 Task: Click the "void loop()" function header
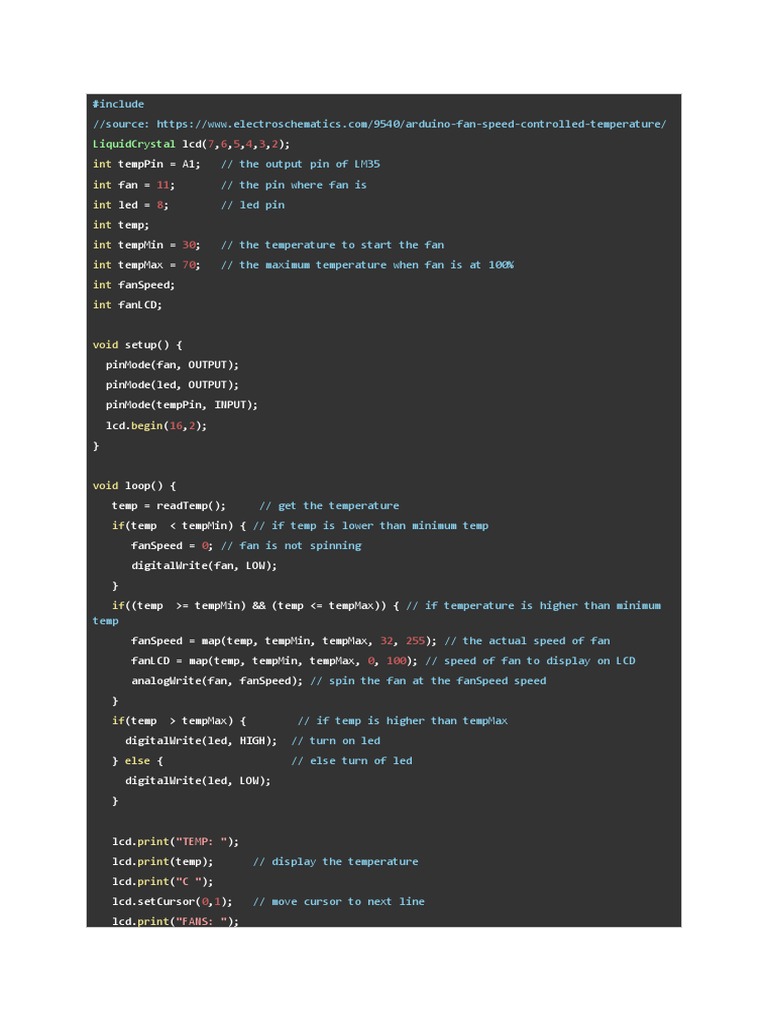[x=134, y=486]
